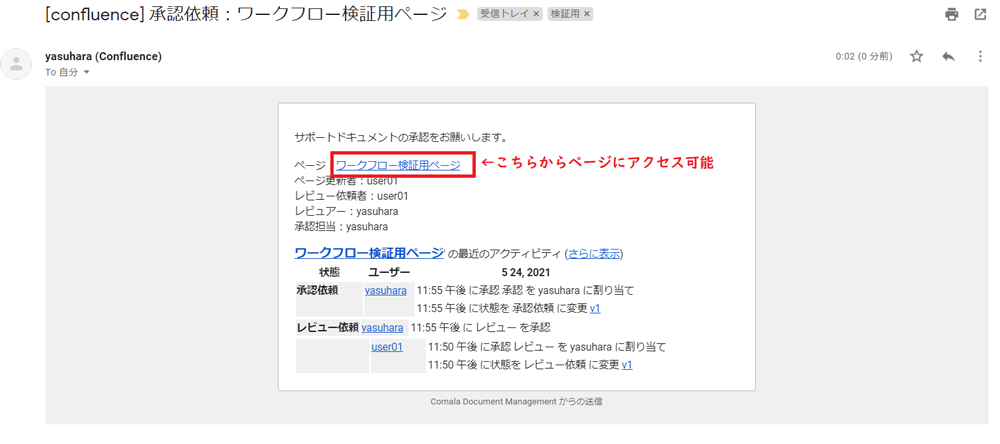Click the 承認担当：yasuhara line
Viewport: 1000px width, 444px height.
[x=341, y=226]
